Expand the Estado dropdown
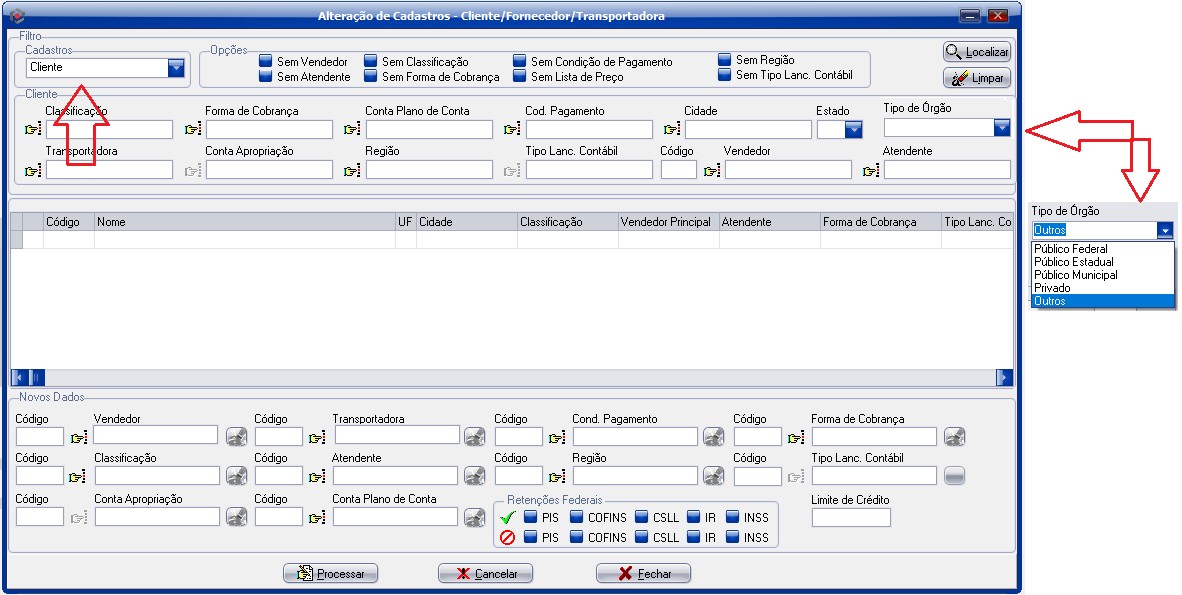1182x595 pixels. tap(853, 129)
